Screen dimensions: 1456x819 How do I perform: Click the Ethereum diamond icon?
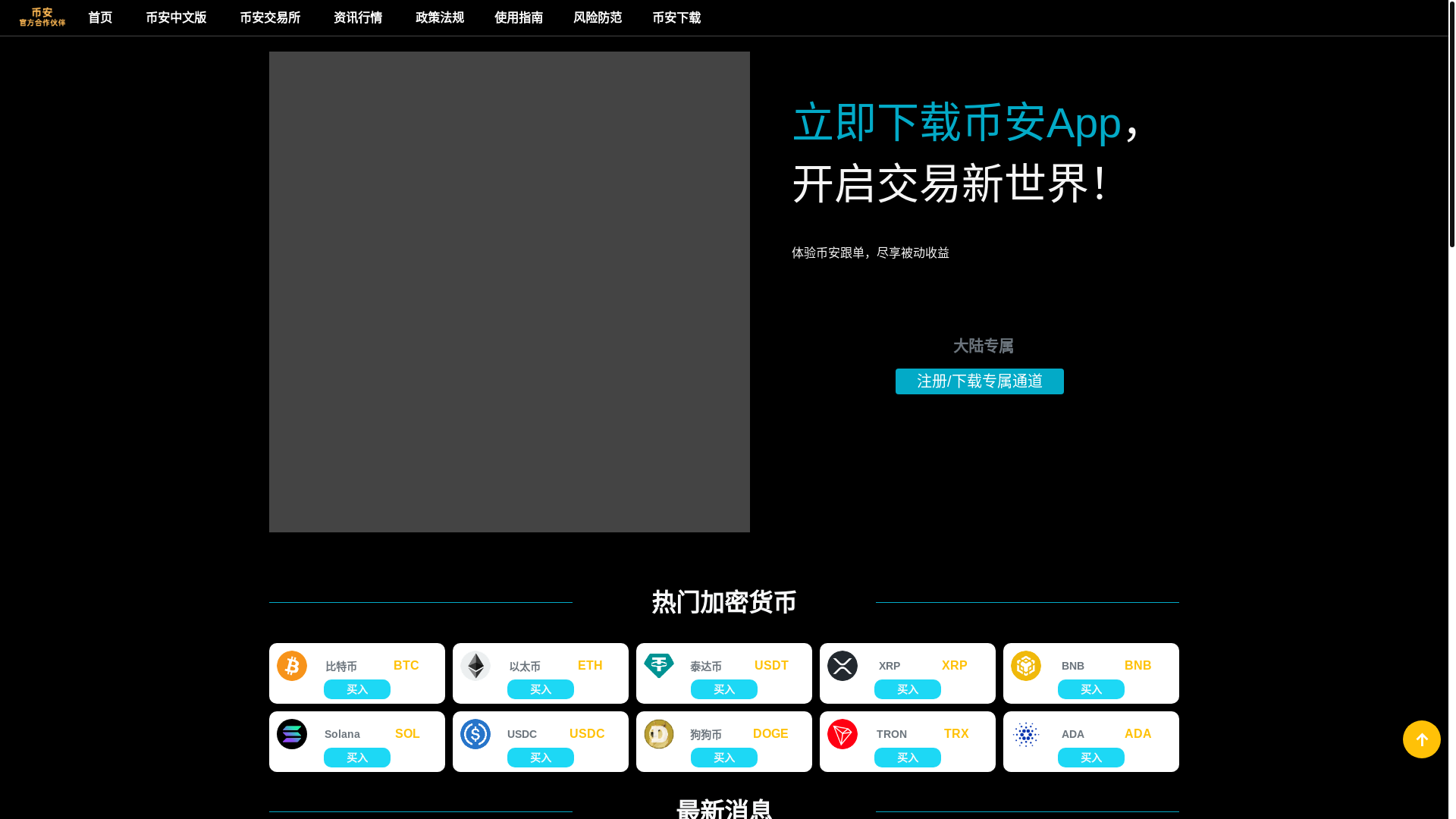(x=475, y=666)
